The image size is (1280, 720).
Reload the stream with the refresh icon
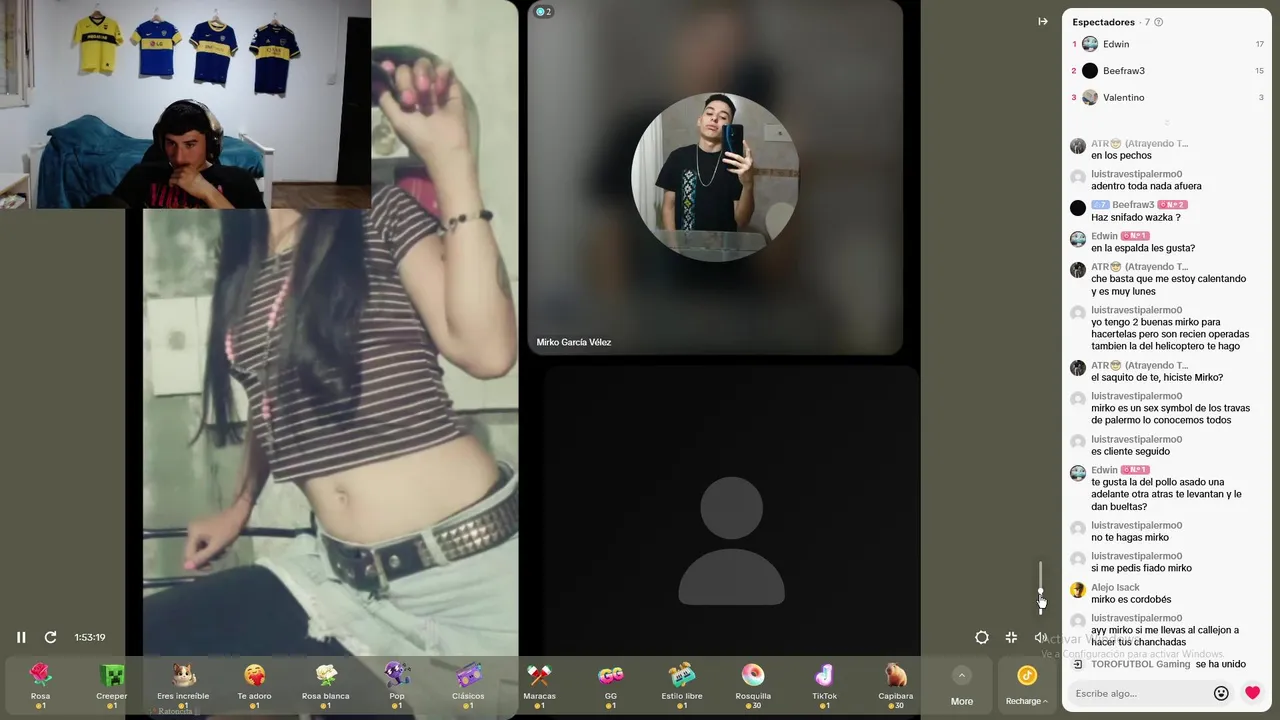pyautogui.click(x=50, y=637)
